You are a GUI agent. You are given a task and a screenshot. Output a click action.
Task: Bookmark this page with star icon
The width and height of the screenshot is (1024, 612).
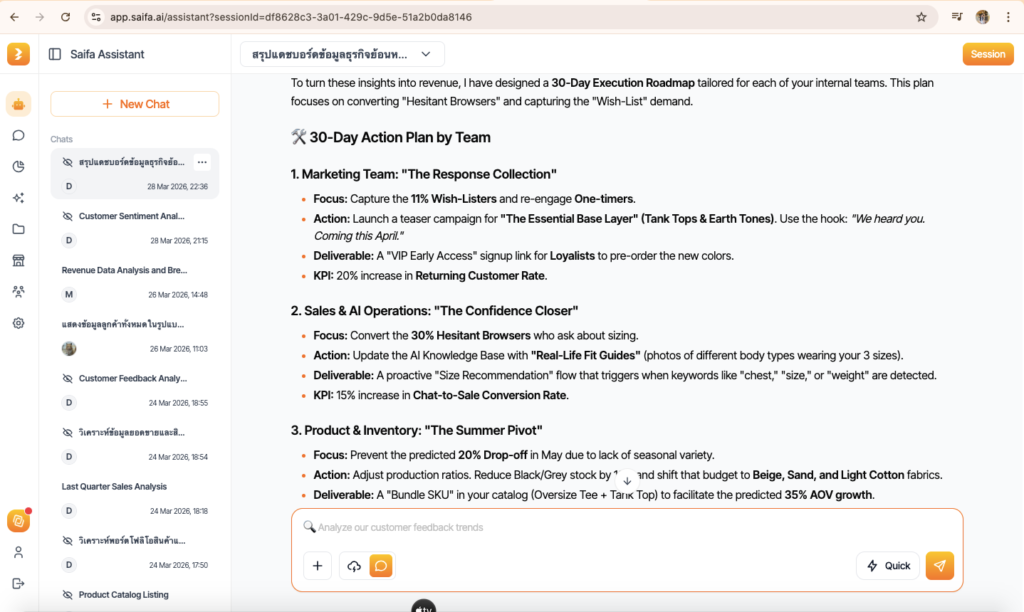[921, 17]
